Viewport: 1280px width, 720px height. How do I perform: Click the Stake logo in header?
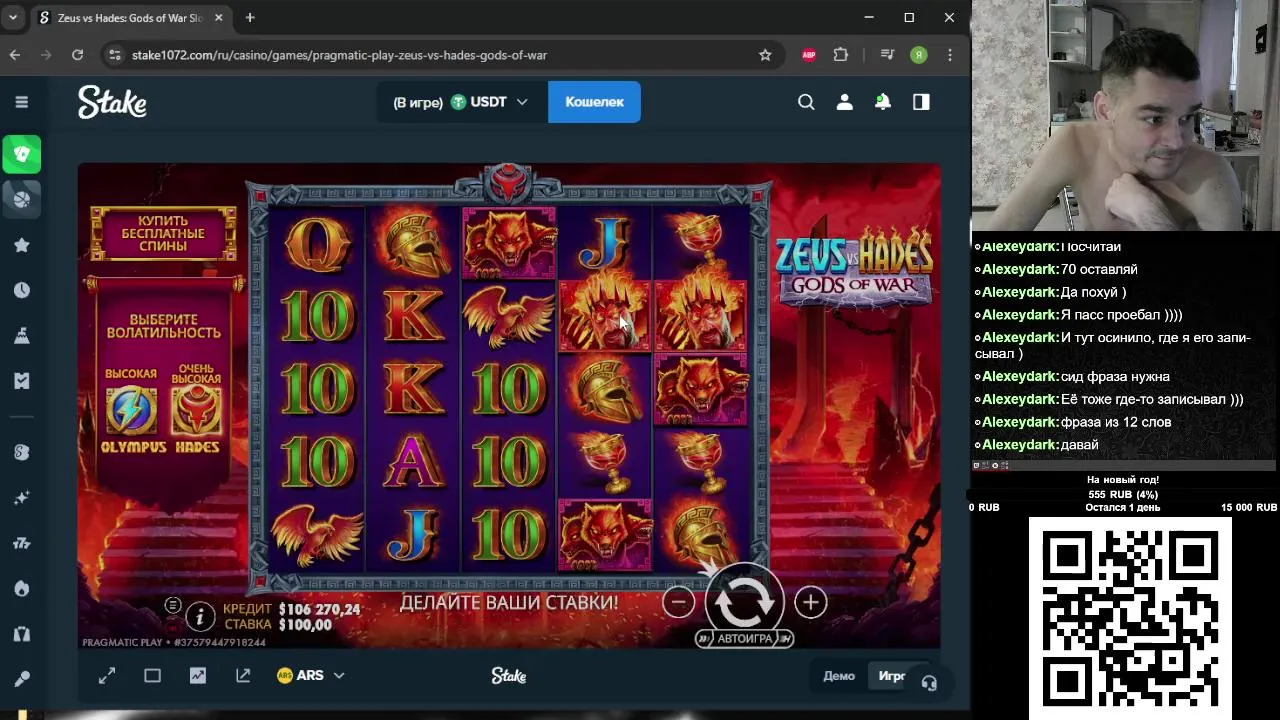click(112, 102)
